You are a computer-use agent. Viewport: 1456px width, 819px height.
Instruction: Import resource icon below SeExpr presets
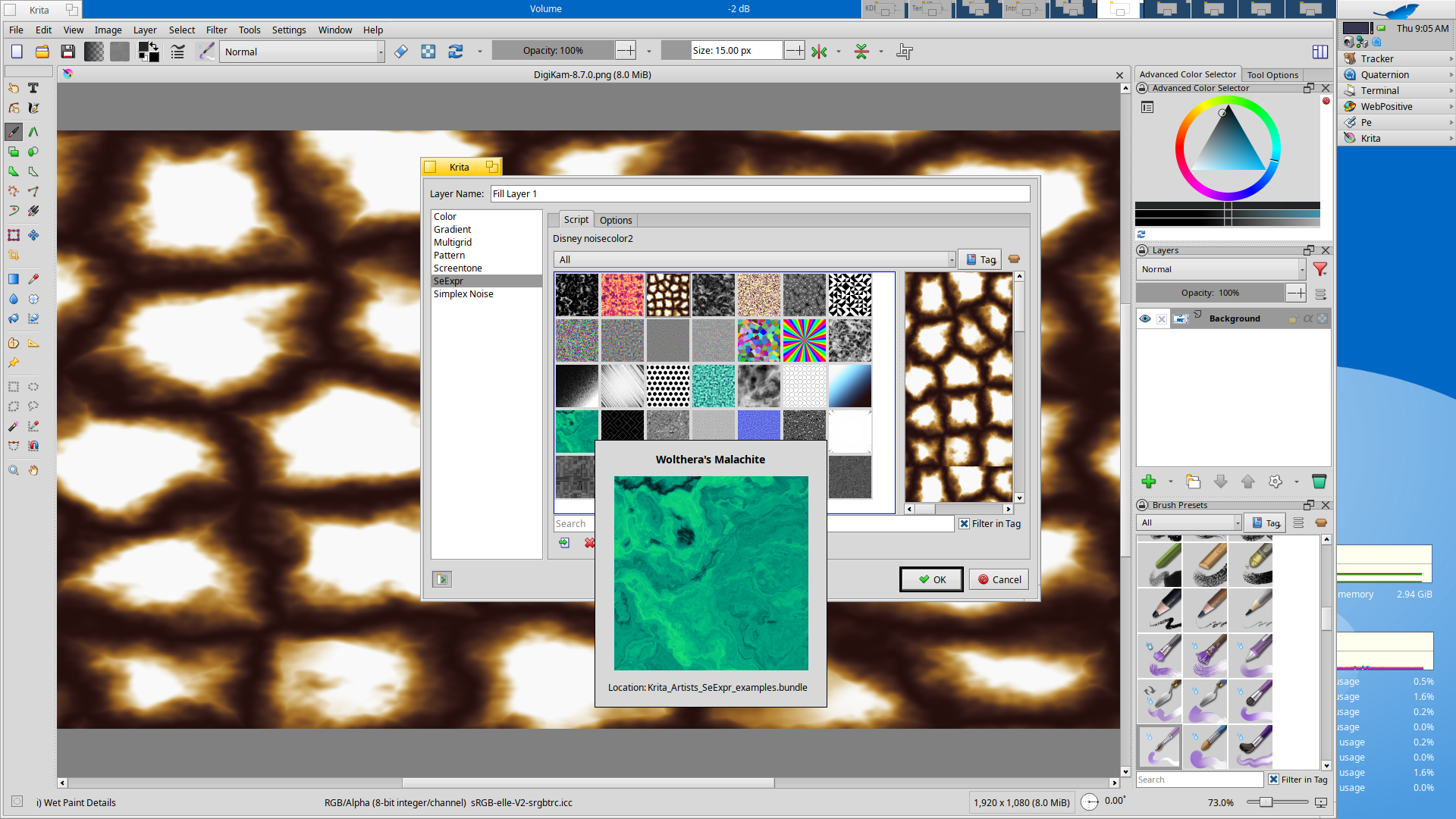tap(564, 543)
